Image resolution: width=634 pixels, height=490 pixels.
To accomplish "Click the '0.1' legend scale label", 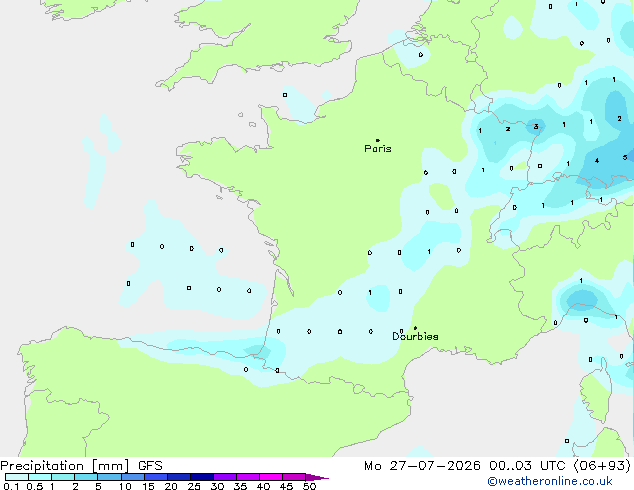I will click(11, 486).
